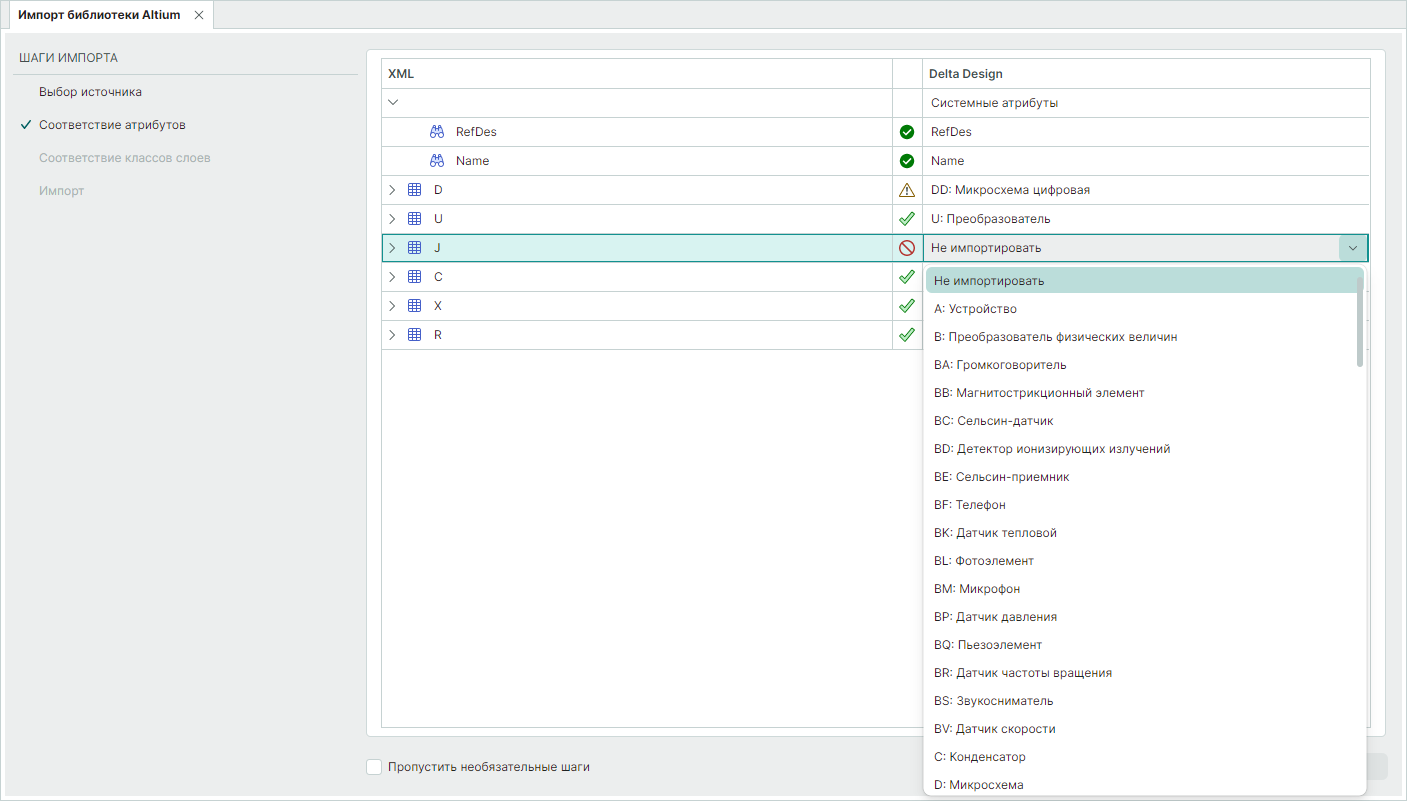Viewport: 1407px width, 801px height.
Task: Click the table icon for row R
Action: [415, 335]
